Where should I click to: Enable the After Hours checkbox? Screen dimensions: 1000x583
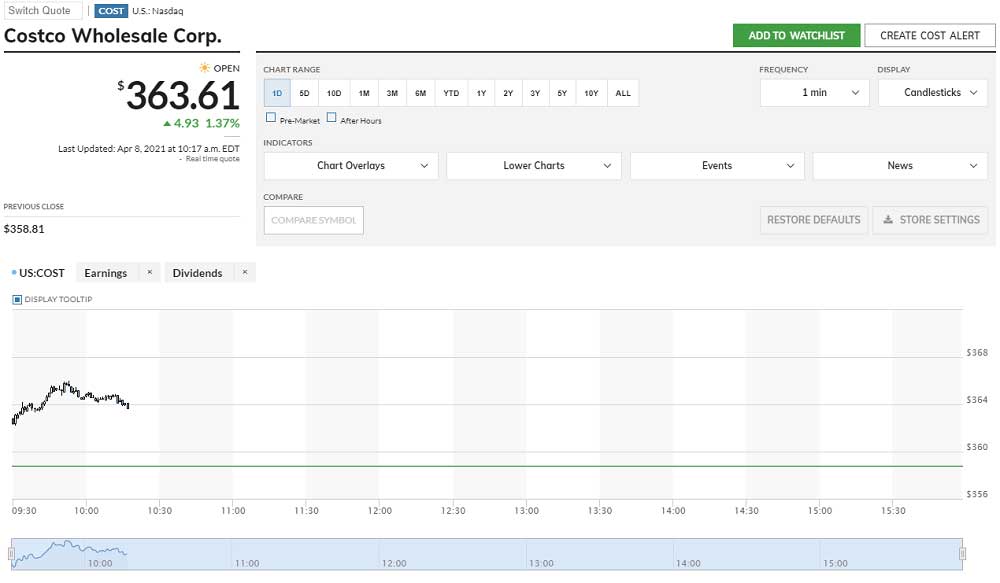pyautogui.click(x=332, y=117)
